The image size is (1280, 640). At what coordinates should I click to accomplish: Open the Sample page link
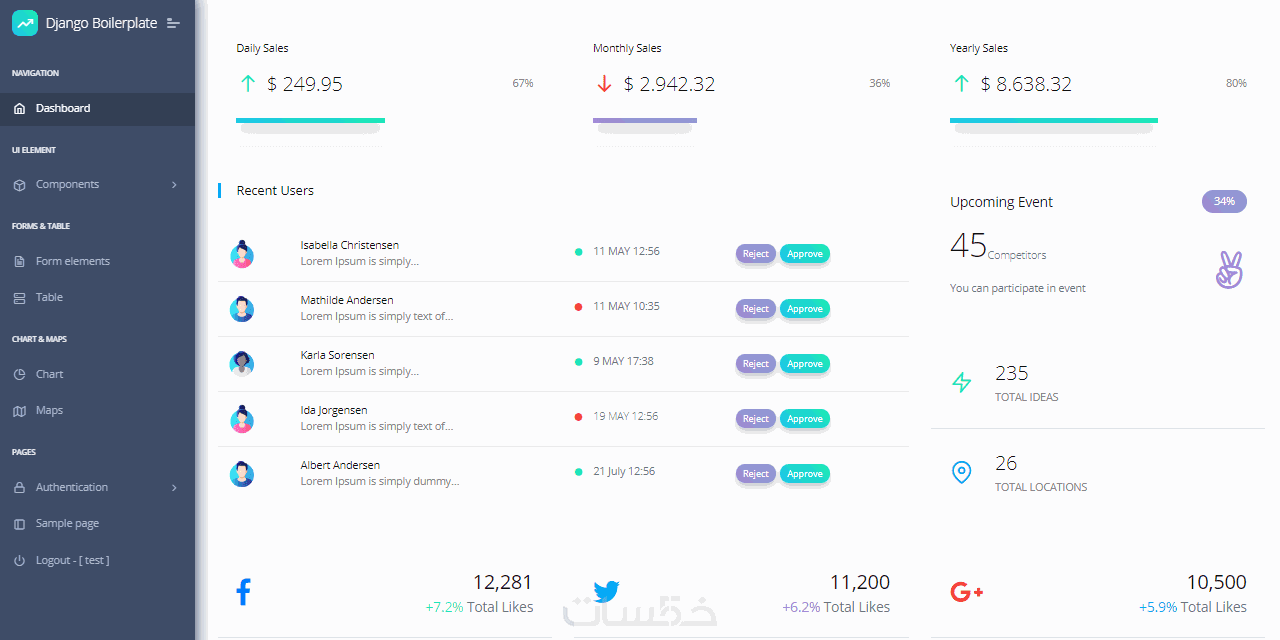pos(67,524)
